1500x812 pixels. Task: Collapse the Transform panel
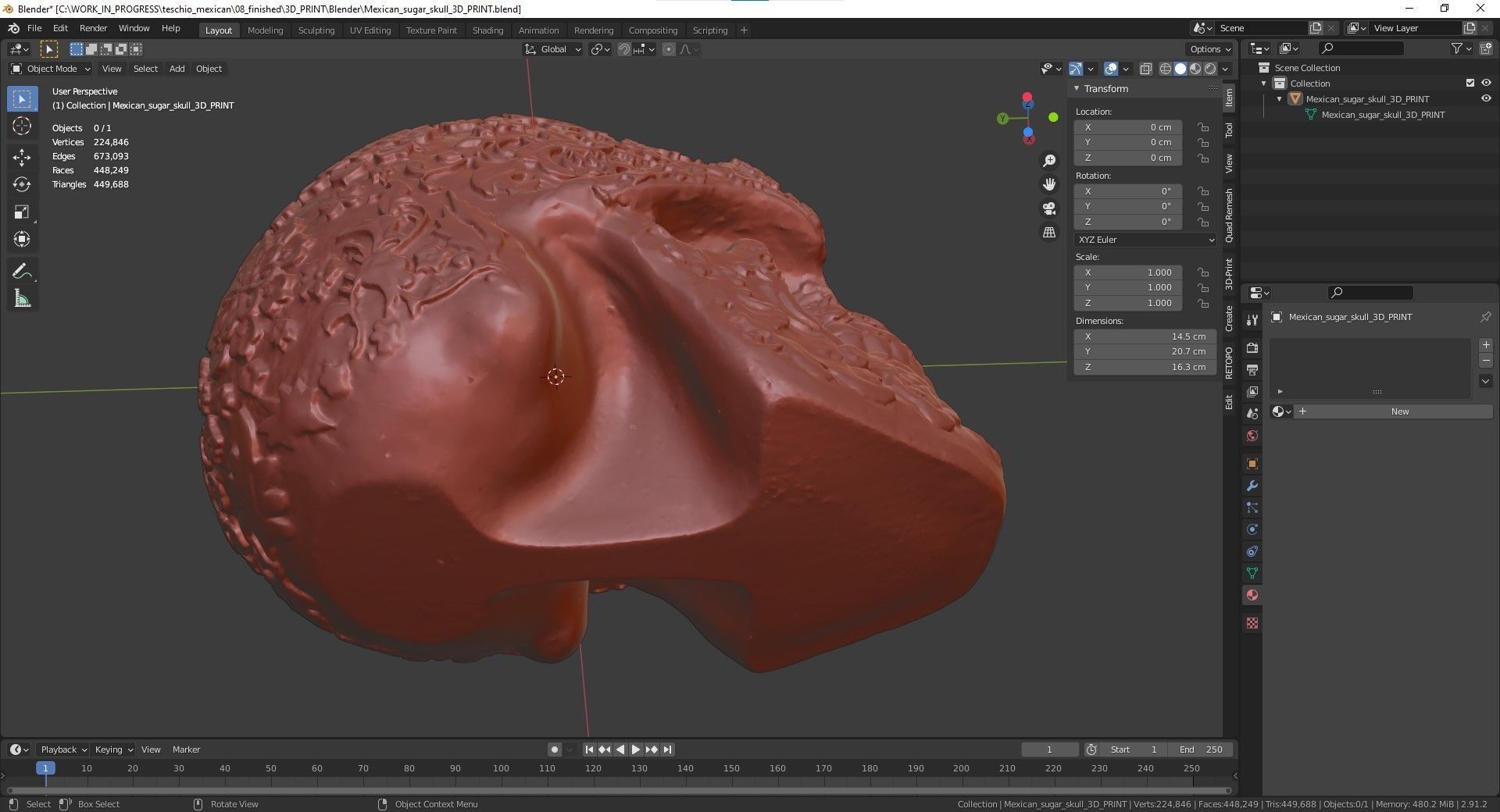[x=1077, y=88]
